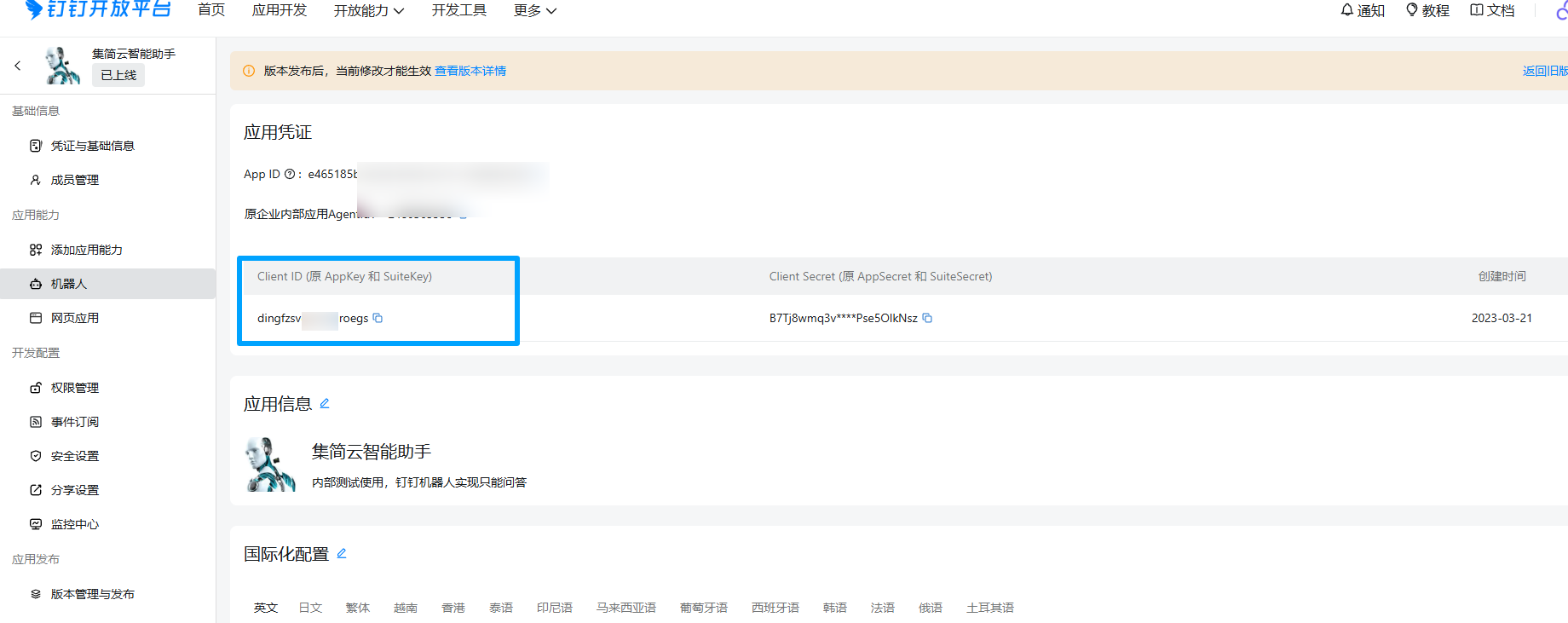This screenshot has height=623, width=1568.
Task: Click the 分享设置 share icon
Action: point(36,490)
